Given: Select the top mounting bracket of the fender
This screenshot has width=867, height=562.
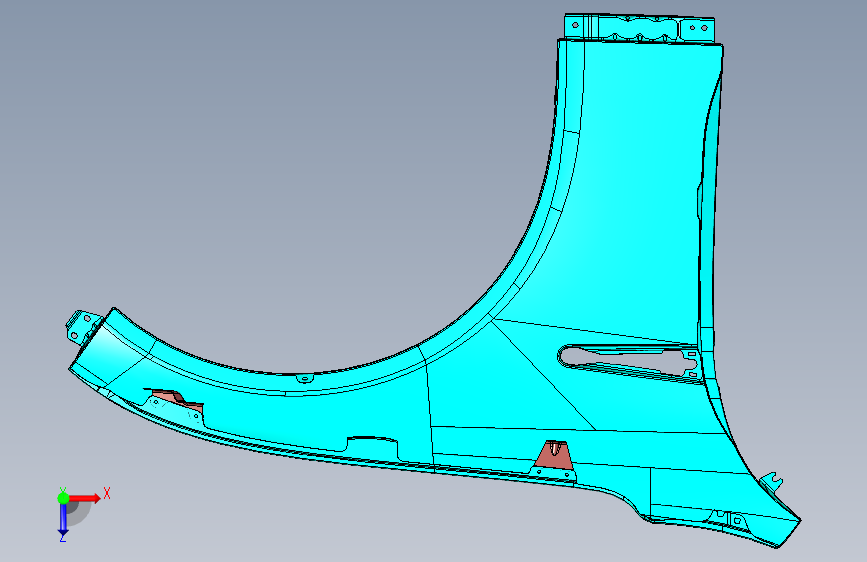Looking at the screenshot, I should (x=639, y=28).
